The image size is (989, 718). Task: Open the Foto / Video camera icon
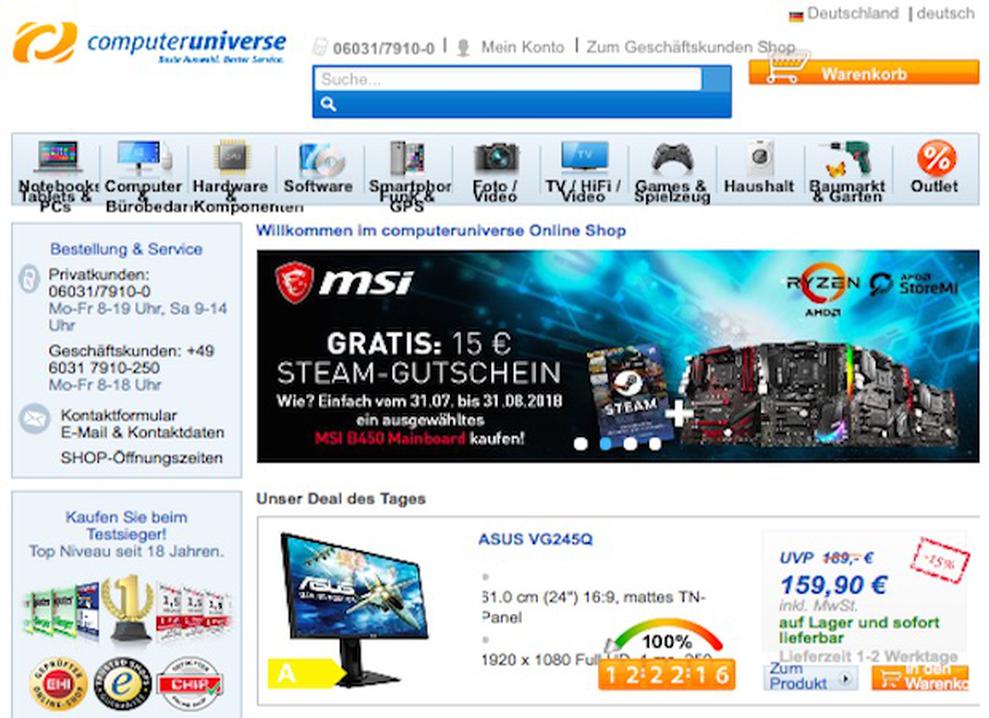[496, 158]
